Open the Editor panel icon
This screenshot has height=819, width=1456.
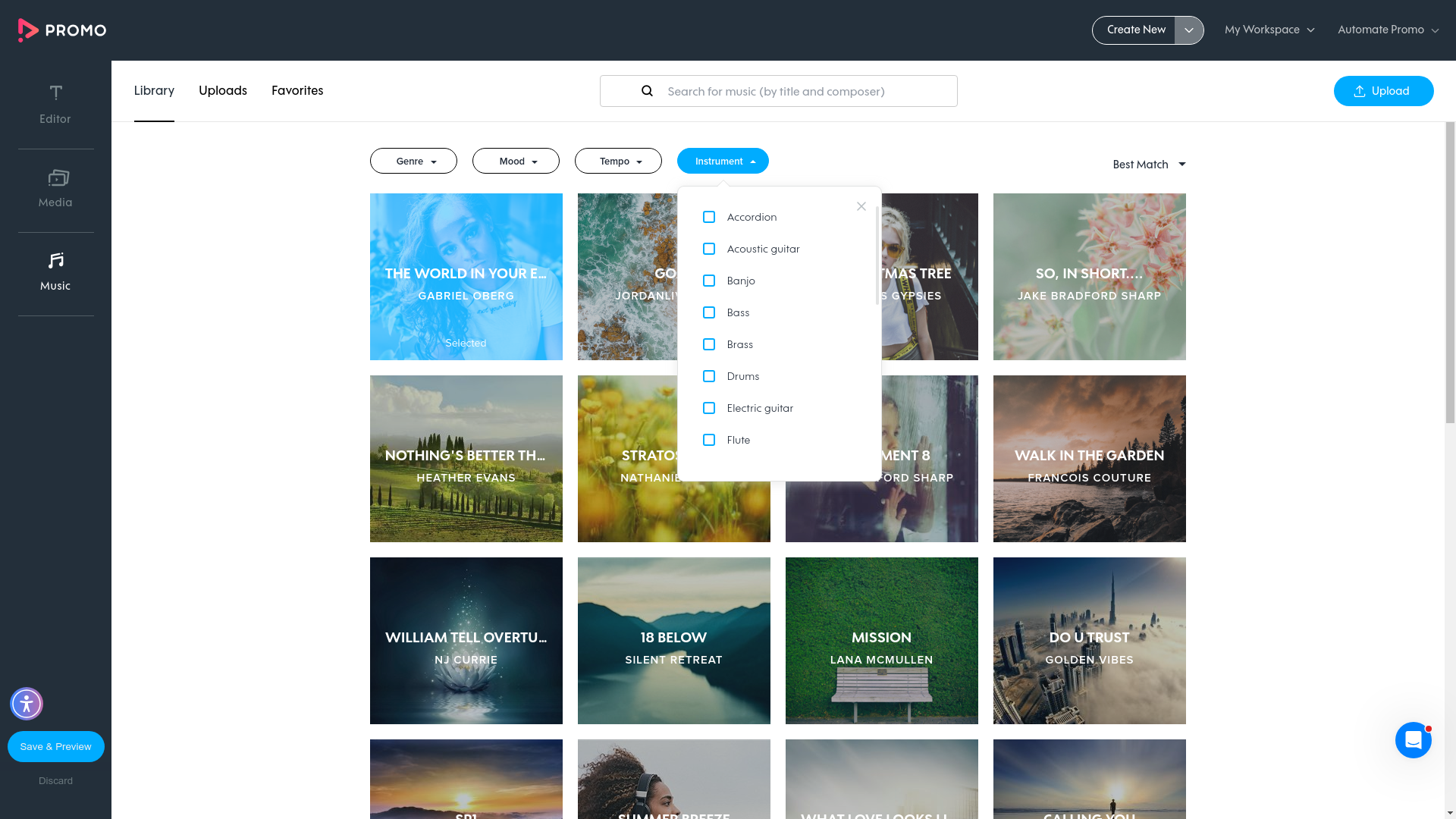(x=55, y=93)
